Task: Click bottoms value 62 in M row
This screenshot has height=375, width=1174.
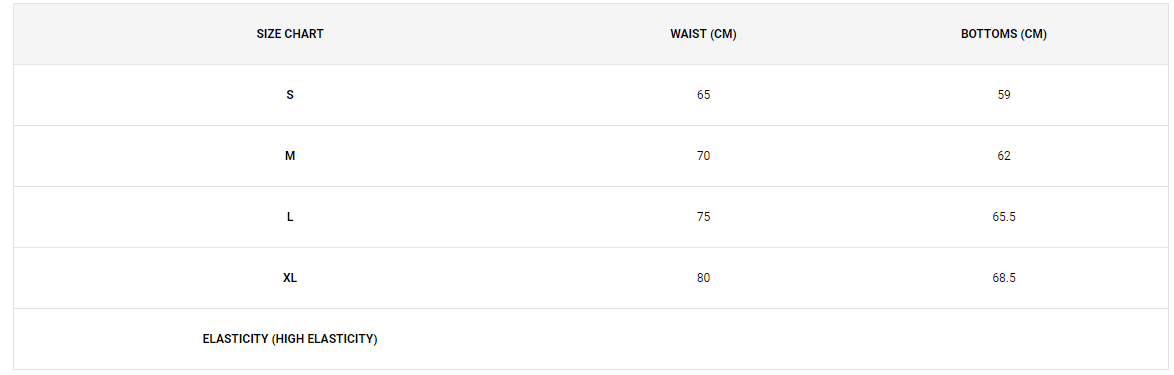Action: (x=1003, y=156)
